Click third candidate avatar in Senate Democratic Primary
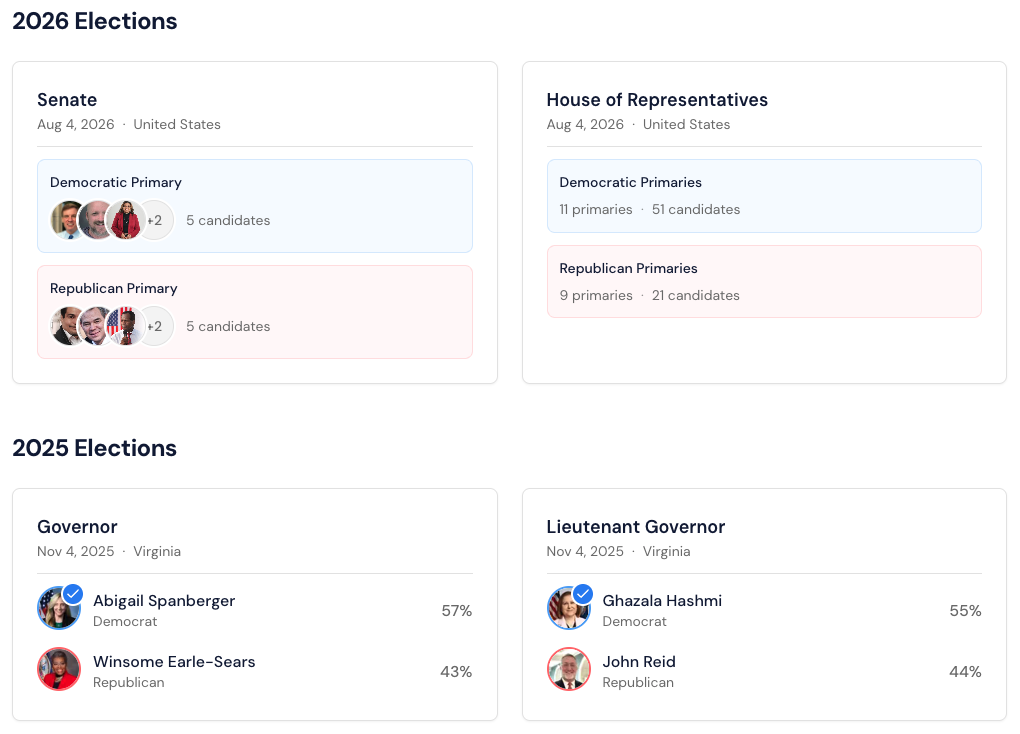Screen dimensions: 1020x734 tap(126, 220)
